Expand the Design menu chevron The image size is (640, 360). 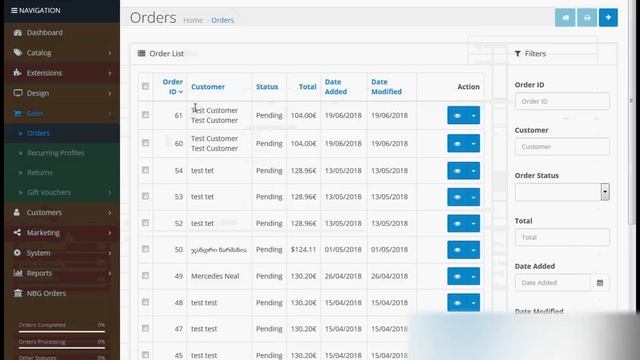pos(109,93)
